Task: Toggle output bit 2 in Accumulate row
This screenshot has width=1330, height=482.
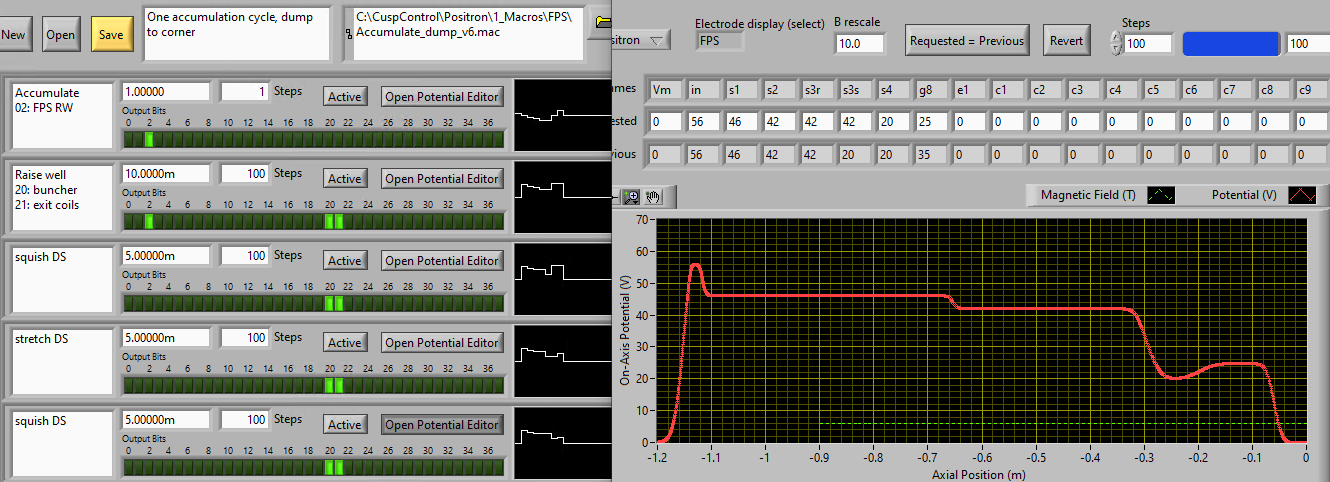Action: (x=148, y=139)
